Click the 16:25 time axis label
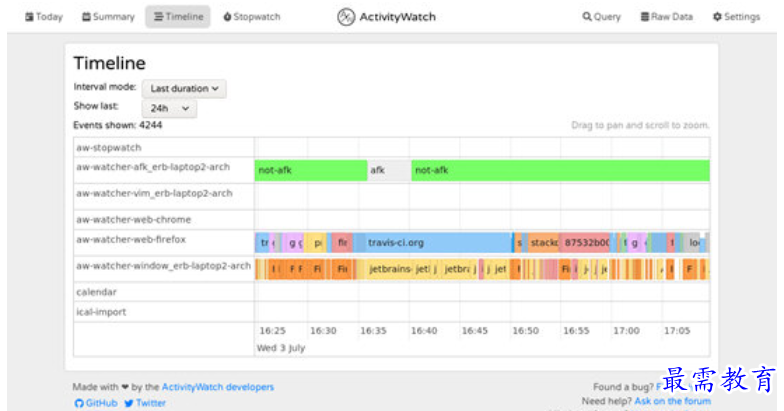The width and height of the screenshot is (784, 411). click(272, 330)
